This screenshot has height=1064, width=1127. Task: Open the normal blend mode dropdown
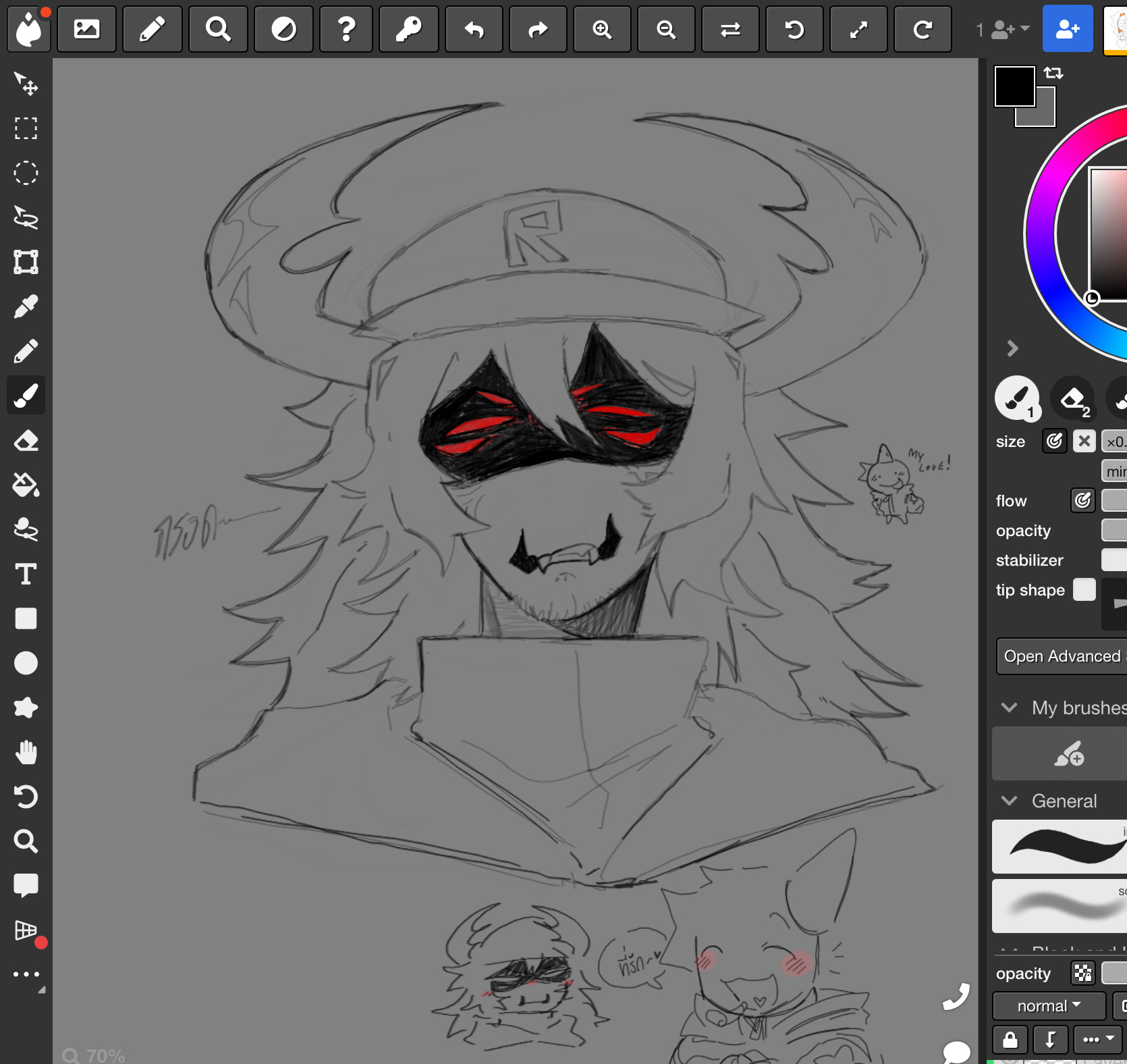(1049, 1006)
